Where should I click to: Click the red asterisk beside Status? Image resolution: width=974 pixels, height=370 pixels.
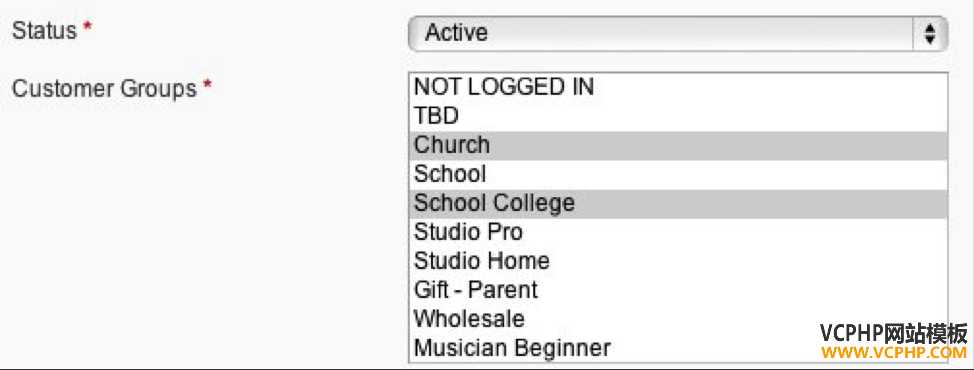point(88,28)
